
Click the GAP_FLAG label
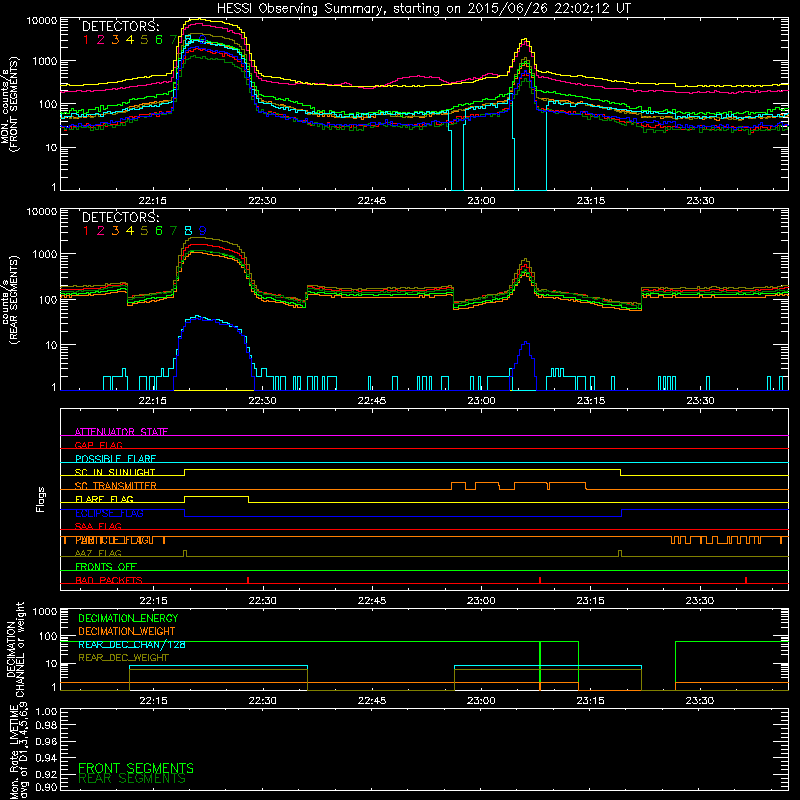pos(98,445)
